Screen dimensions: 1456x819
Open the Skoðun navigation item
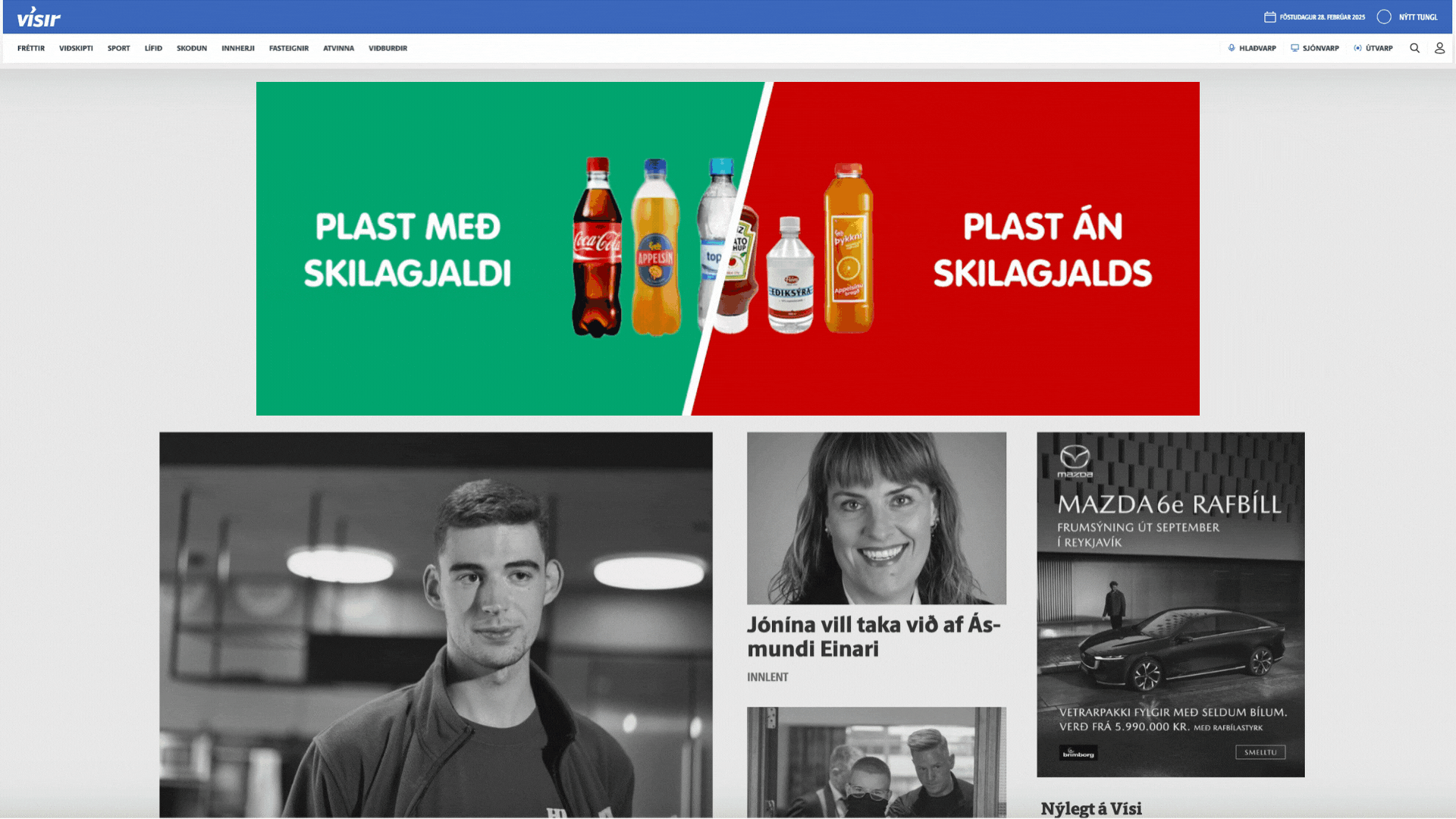[x=192, y=48]
